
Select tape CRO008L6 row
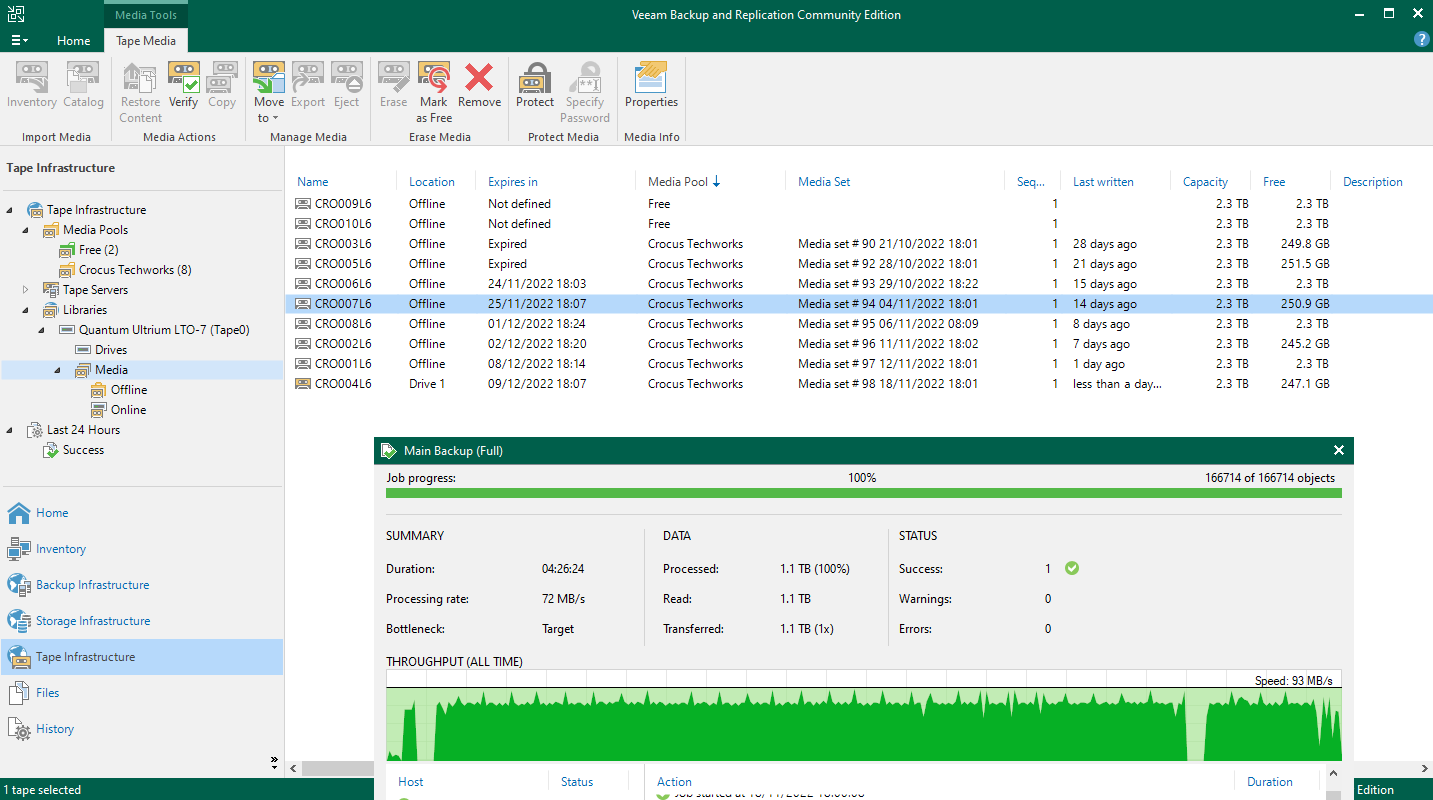click(857, 324)
